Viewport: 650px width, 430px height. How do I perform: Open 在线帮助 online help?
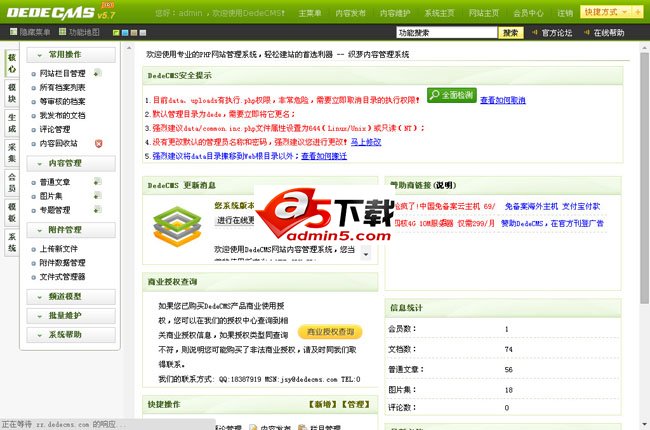604,33
